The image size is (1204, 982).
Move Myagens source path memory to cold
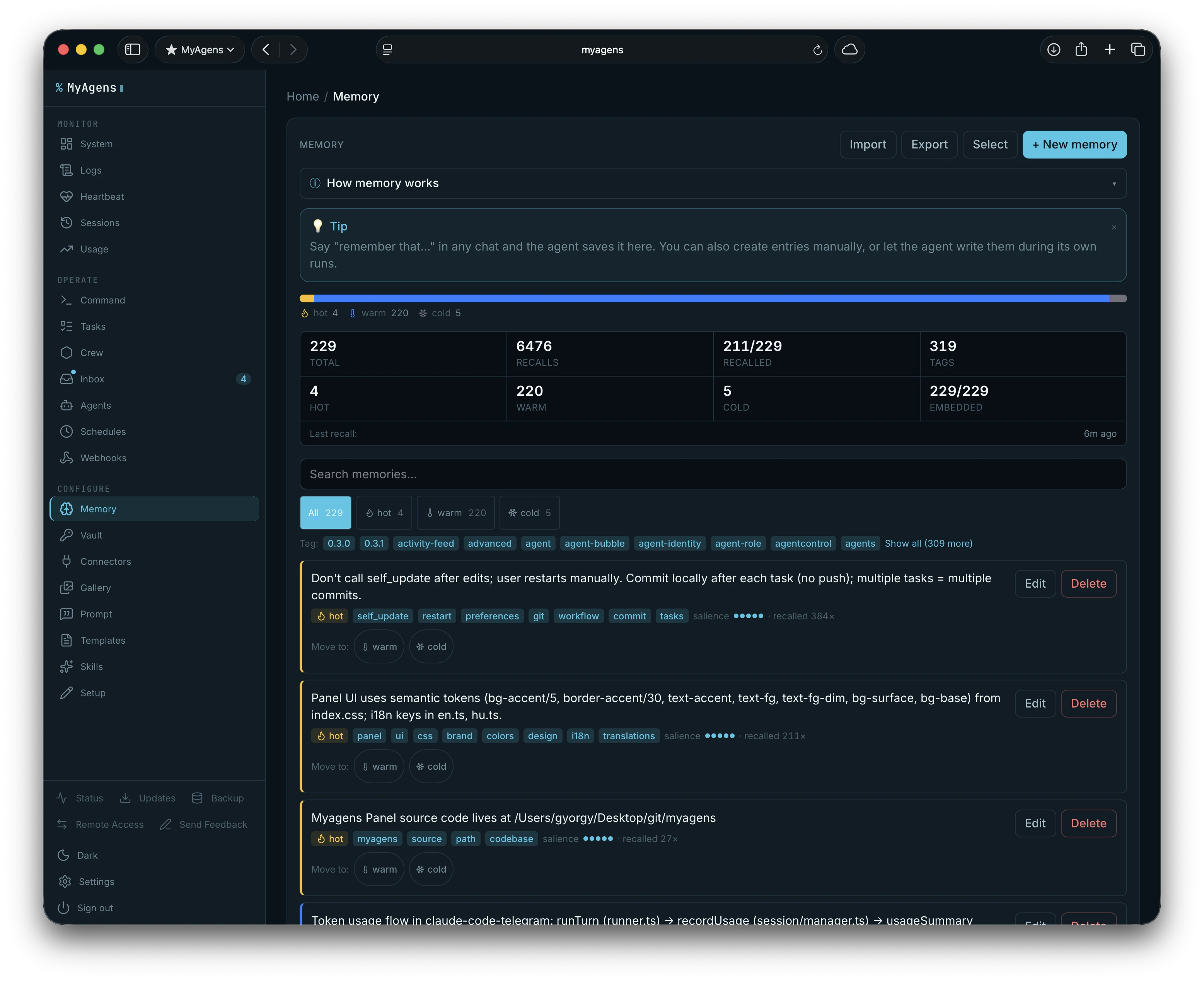pyautogui.click(x=431, y=869)
